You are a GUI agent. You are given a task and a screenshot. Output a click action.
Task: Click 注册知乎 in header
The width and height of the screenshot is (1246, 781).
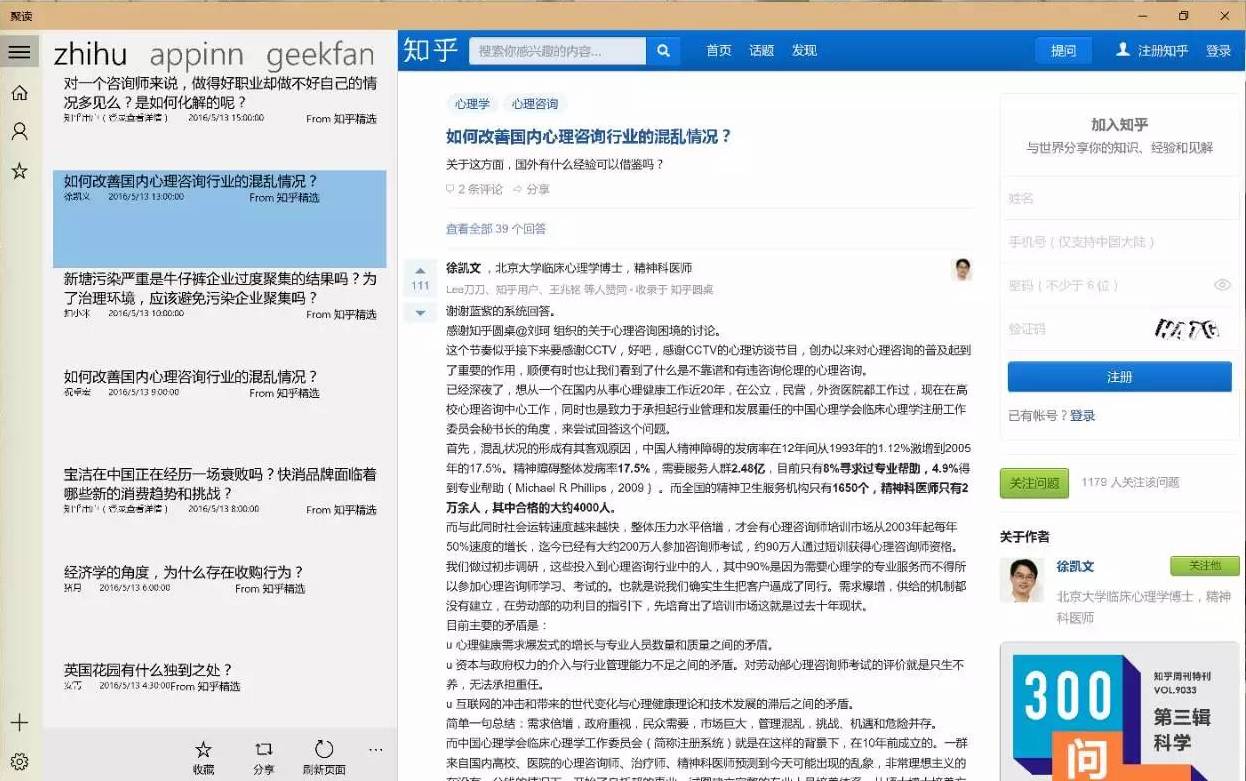[x=1152, y=50]
